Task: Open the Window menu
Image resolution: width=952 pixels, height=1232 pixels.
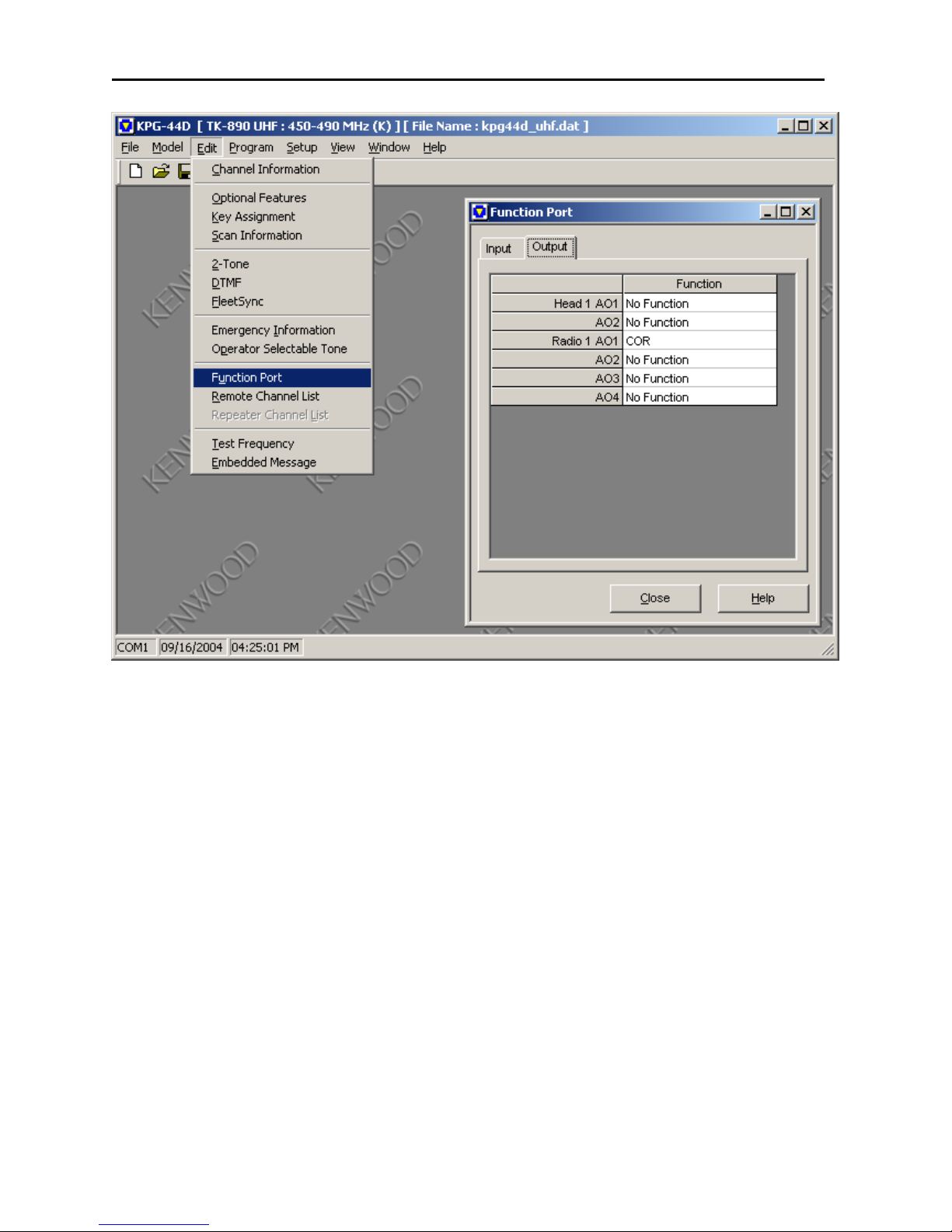Action: click(x=389, y=147)
